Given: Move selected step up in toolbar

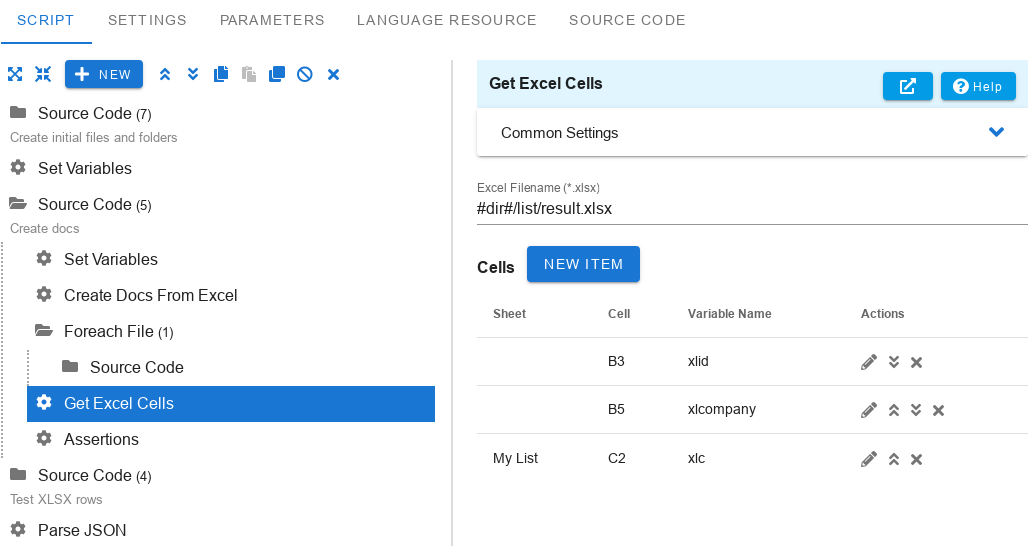Looking at the screenshot, I should (165, 74).
